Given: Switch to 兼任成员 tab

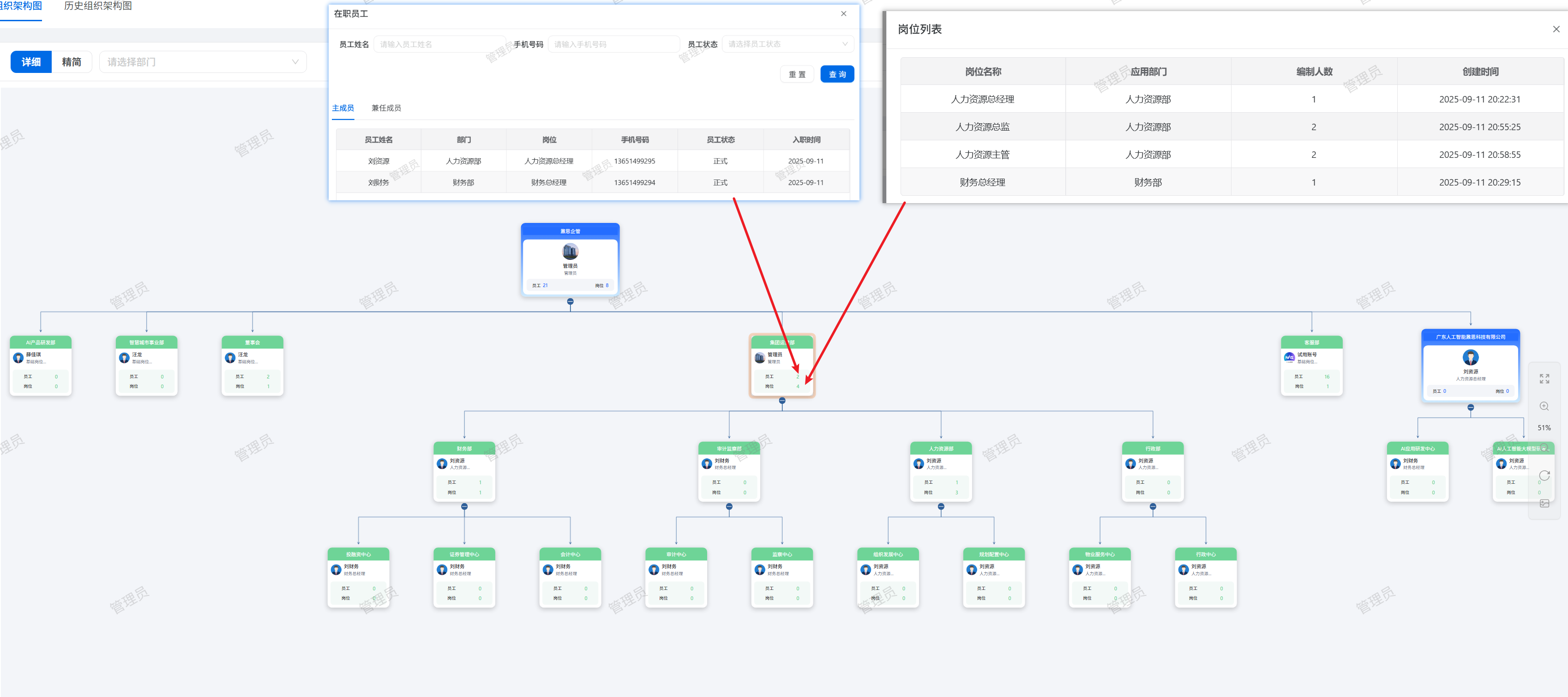Looking at the screenshot, I should click(386, 108).
